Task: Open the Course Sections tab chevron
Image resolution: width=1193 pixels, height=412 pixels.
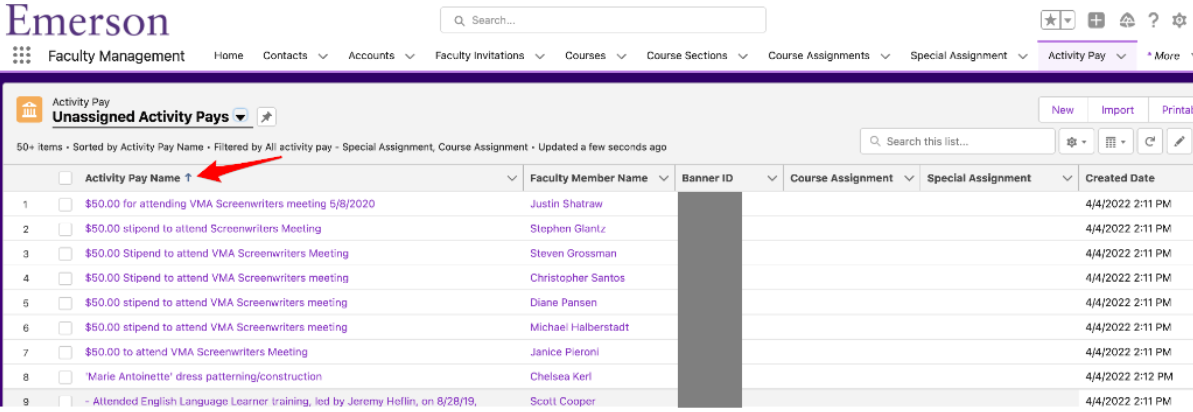Action: [743, 56]
